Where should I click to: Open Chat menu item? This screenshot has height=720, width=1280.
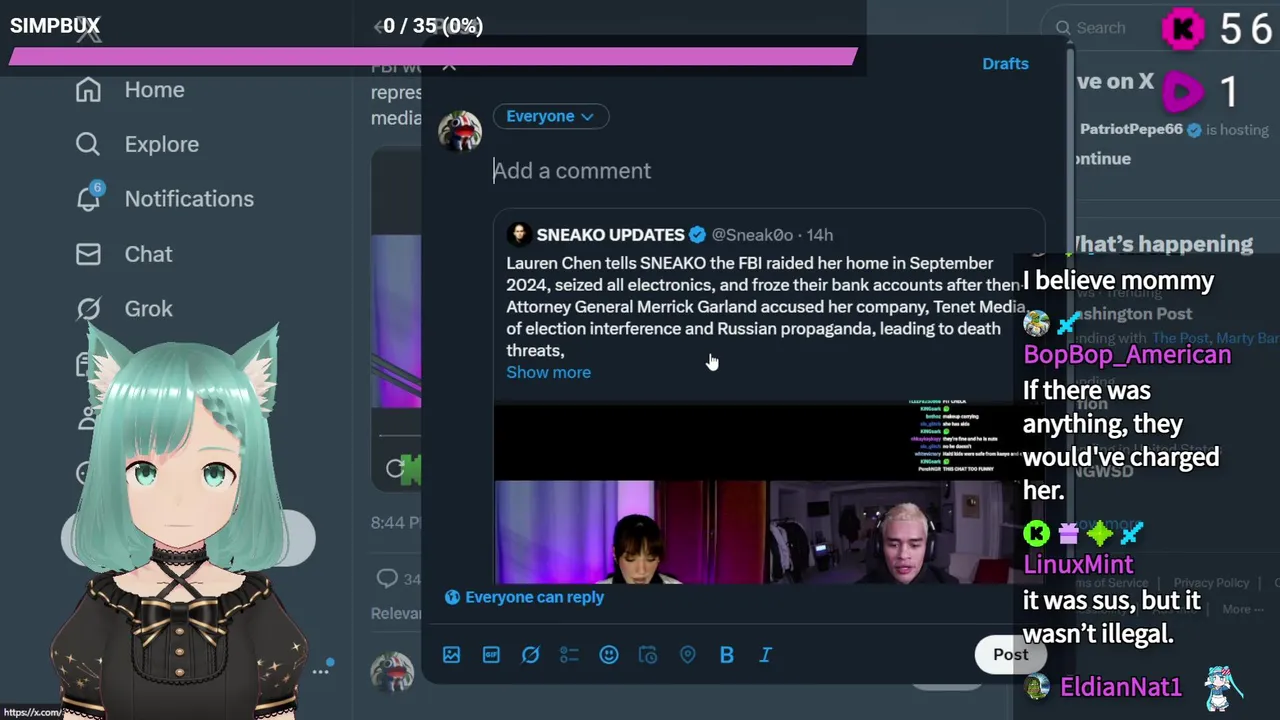pyautogui.click(x=148, y=254)
